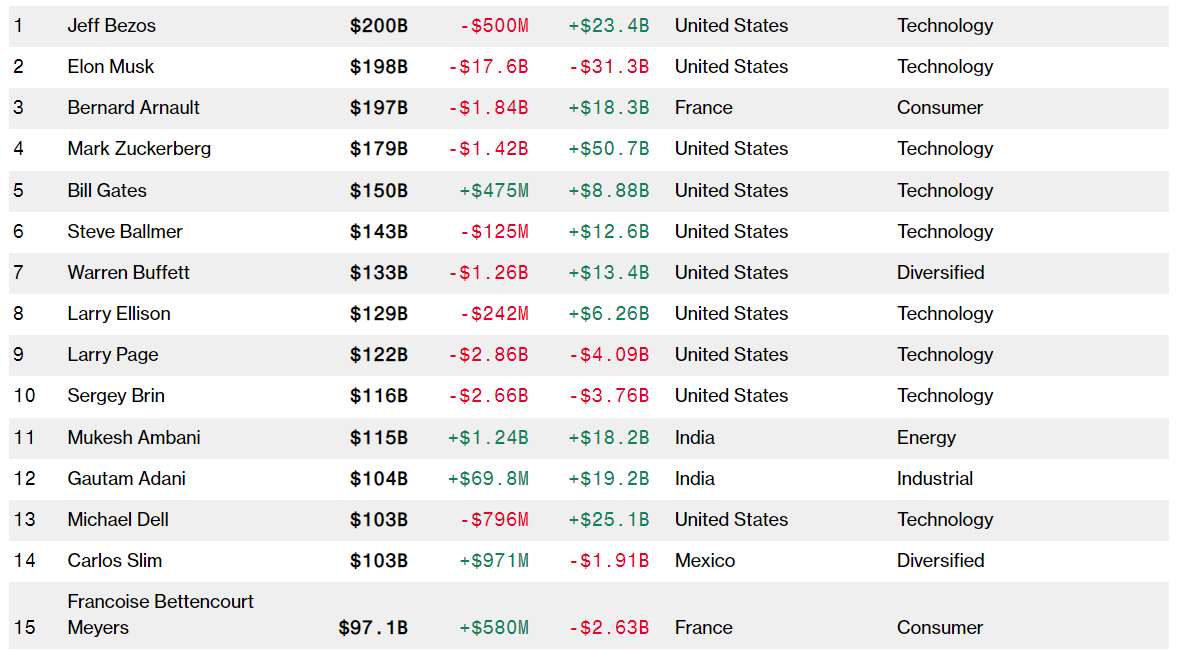Open Carlos Slim's entry
The height and width of the screenshot is (650, 1177).
click(115, 560)
